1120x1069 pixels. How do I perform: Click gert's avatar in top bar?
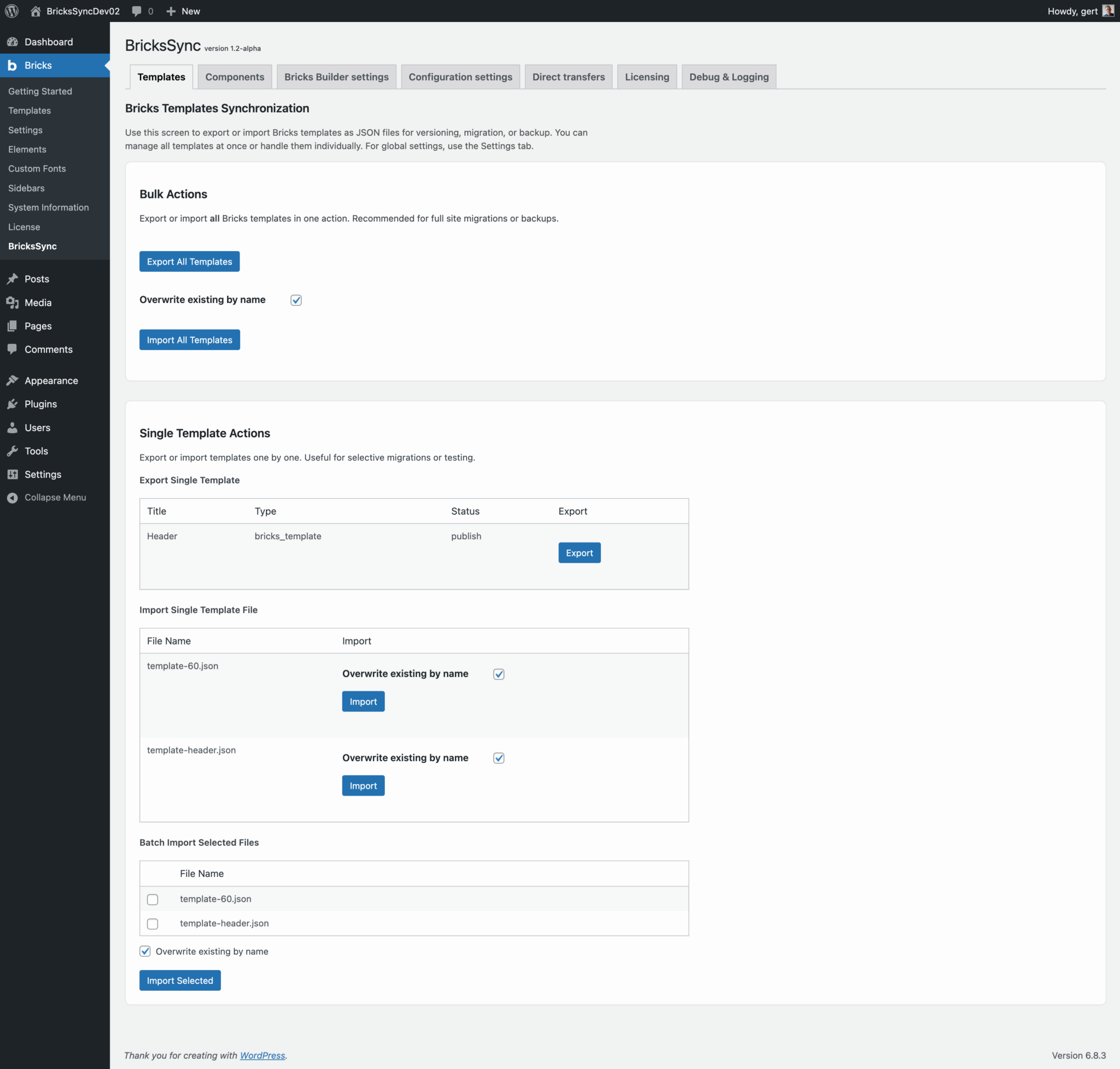tap(1108, 11)
